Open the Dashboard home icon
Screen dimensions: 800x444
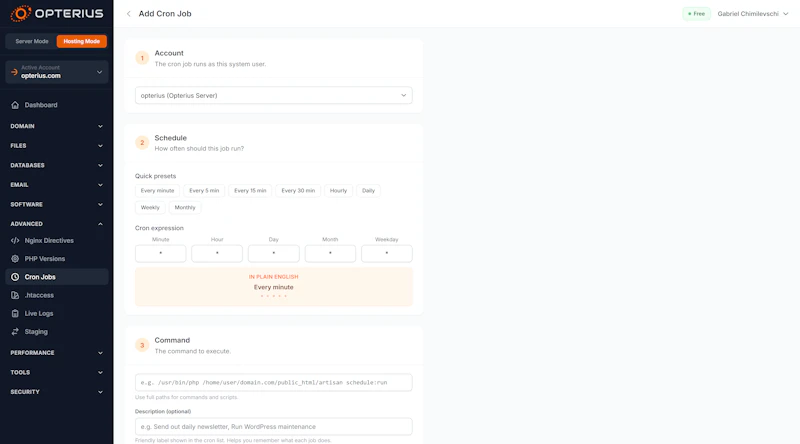[15, 105]
